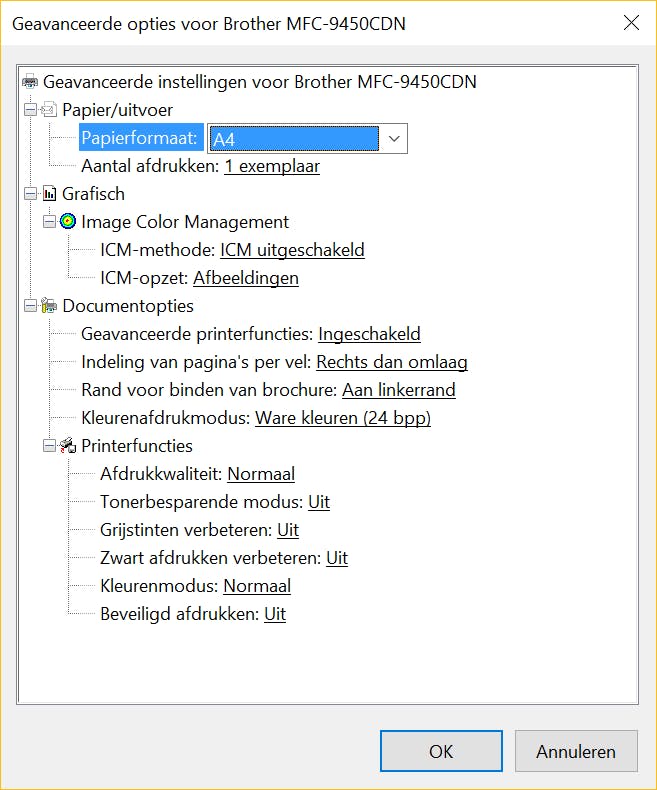Select the Papierformaat label
Viewport: 657px width, 790px height.
coord(140,138)
